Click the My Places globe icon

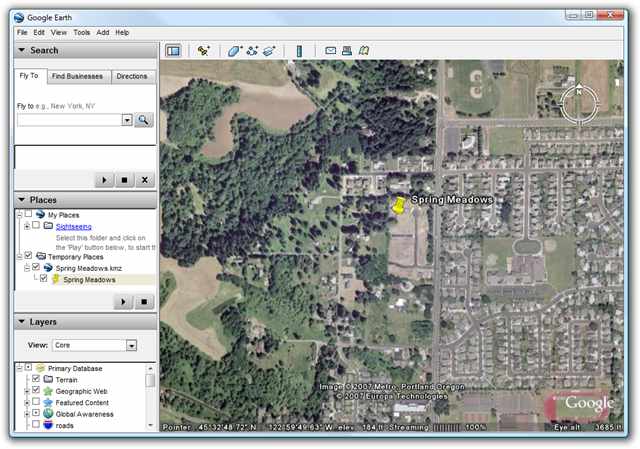40,214
